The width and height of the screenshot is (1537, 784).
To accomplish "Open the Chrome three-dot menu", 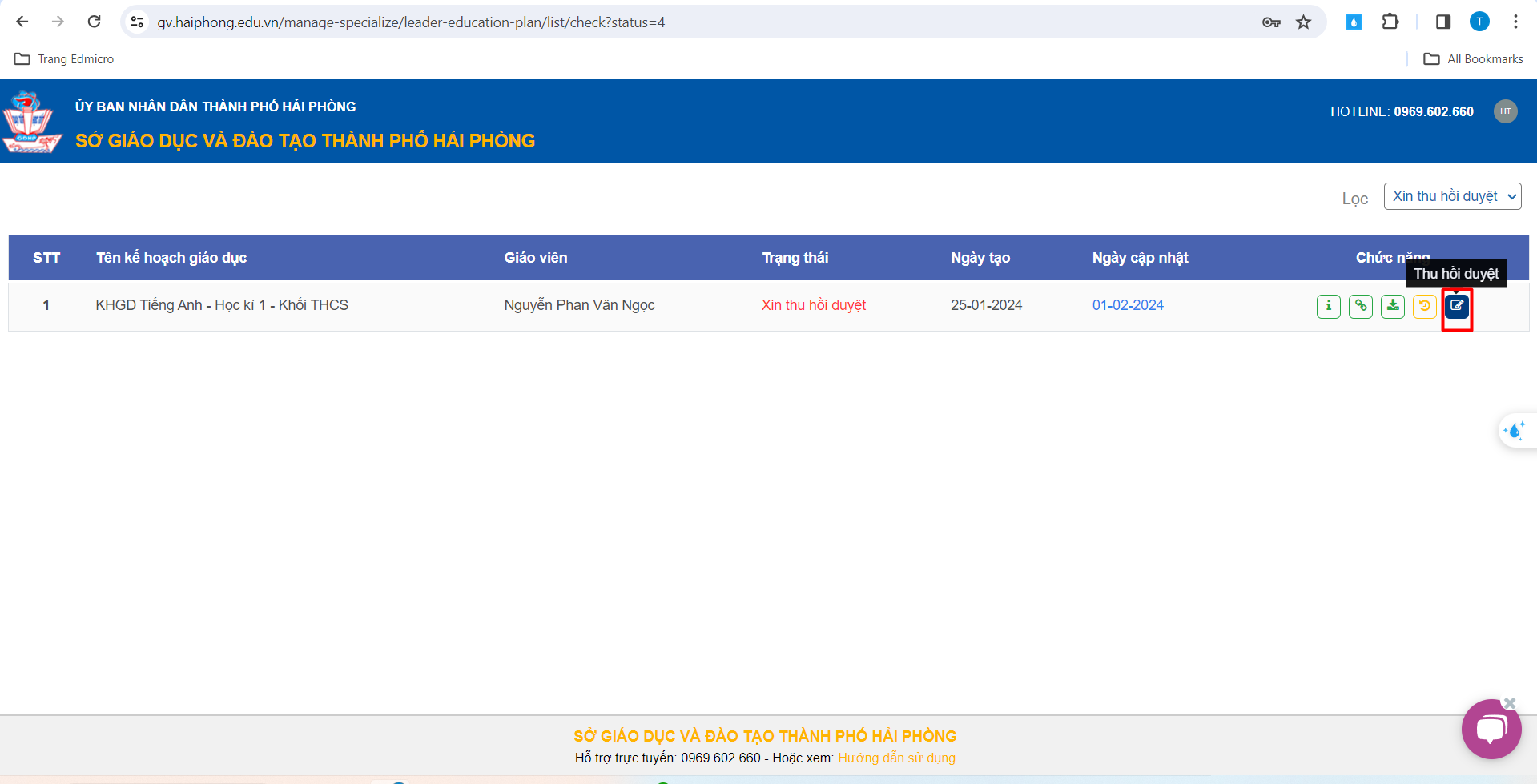I will point(1515,22).
